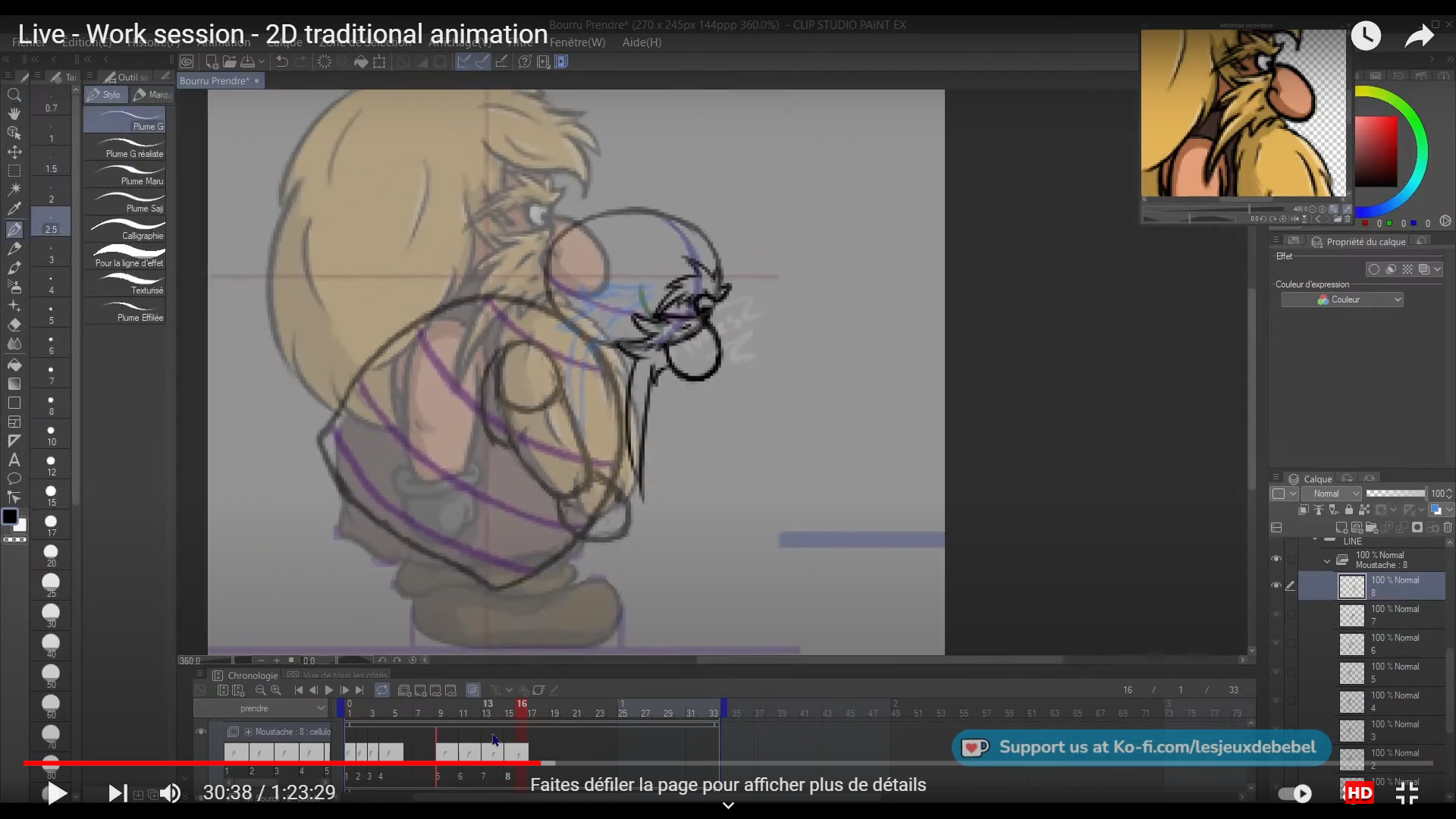The image size is (1456, 819).
Task: Hide the Moustache : 8 folder layer
Action: coord(1276,560)
